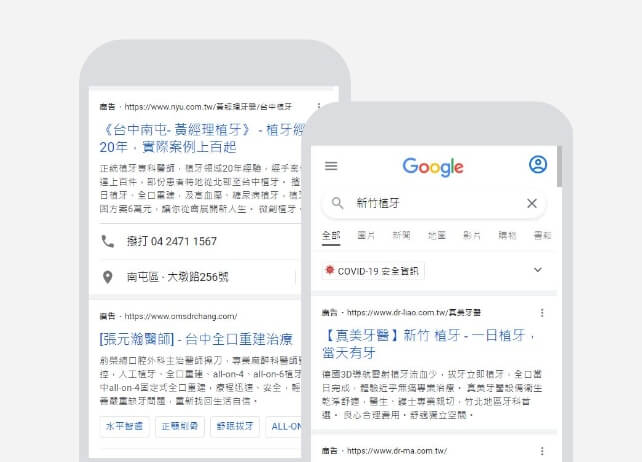This screenshot has width=642, height=462.
Task: Open the account profile icon
Action: (x=538, y=165)
